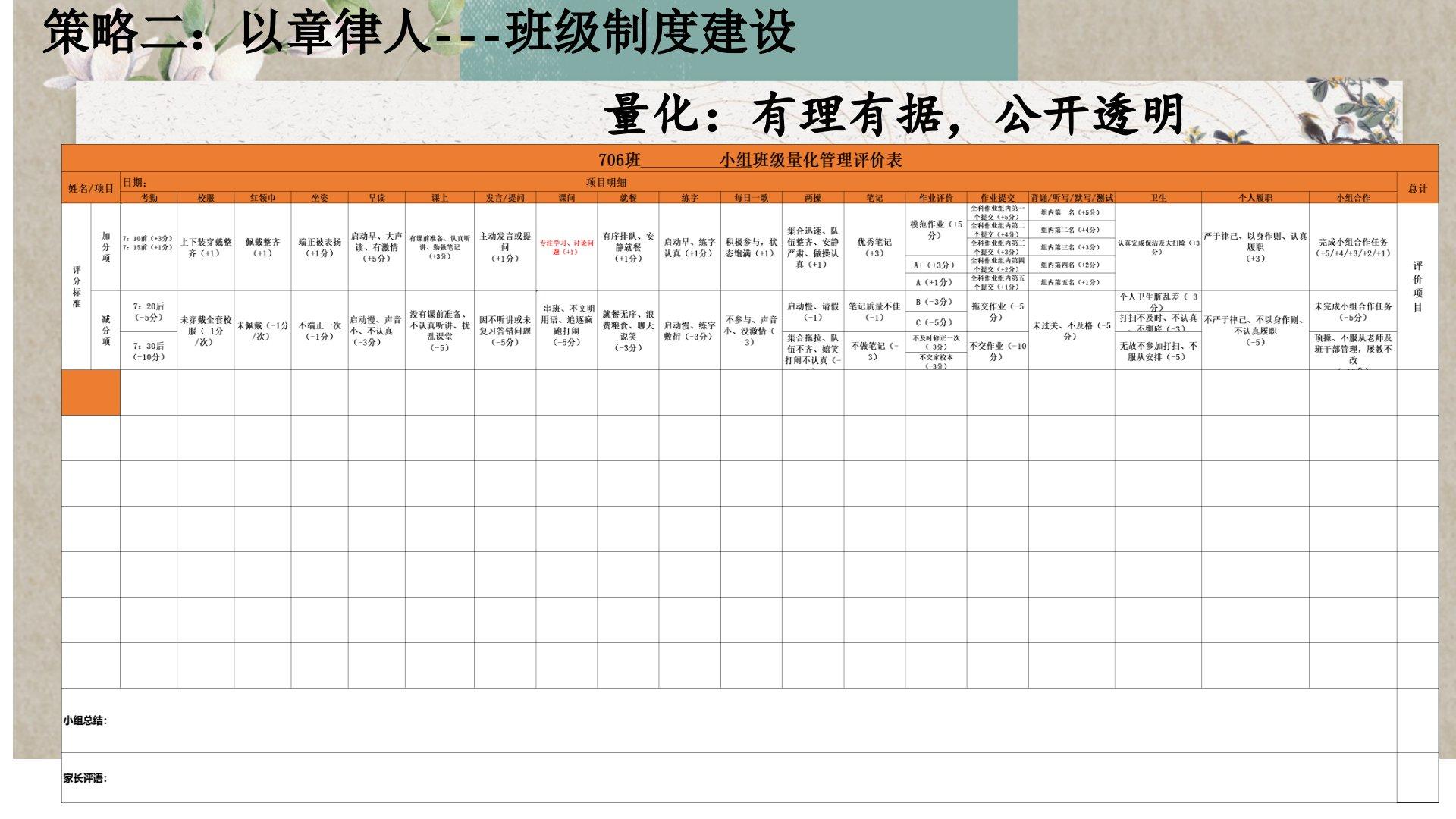Click the slide title 策略二 heading
The image size is (1456, 819).
tap(419, 33)
